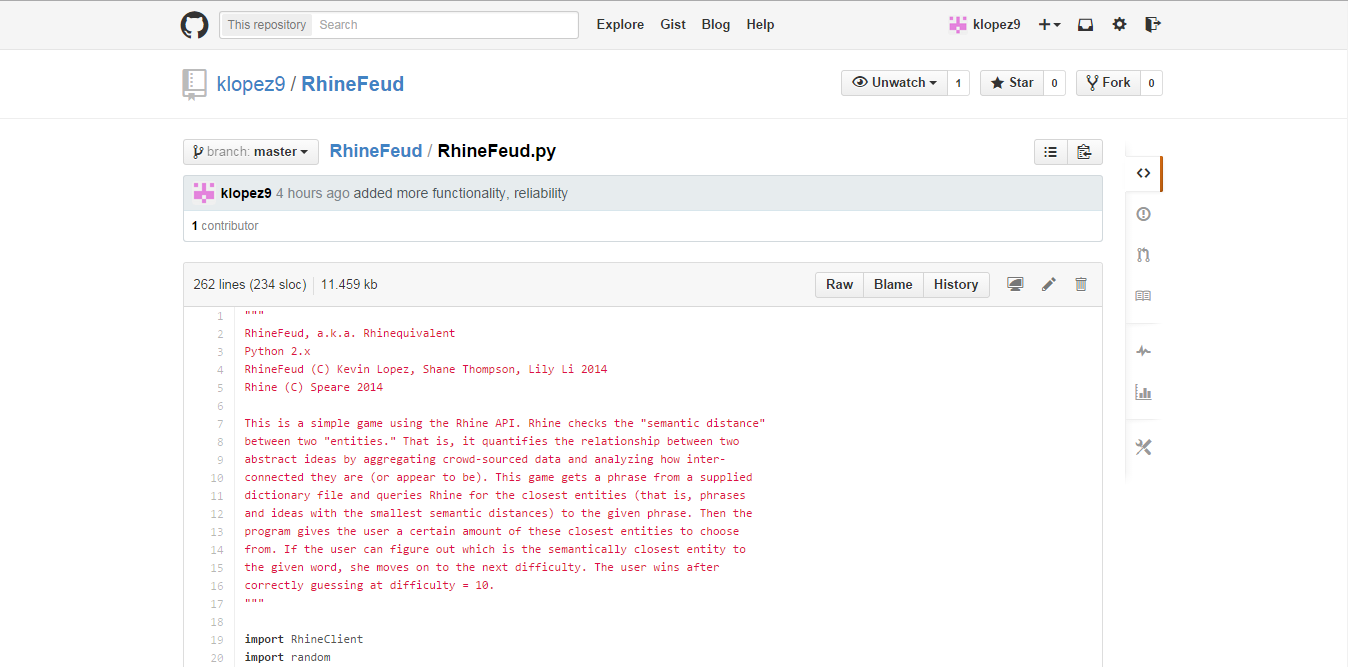Open RhineFeud repository title link

pyautogui.click(x=353, y=84)
